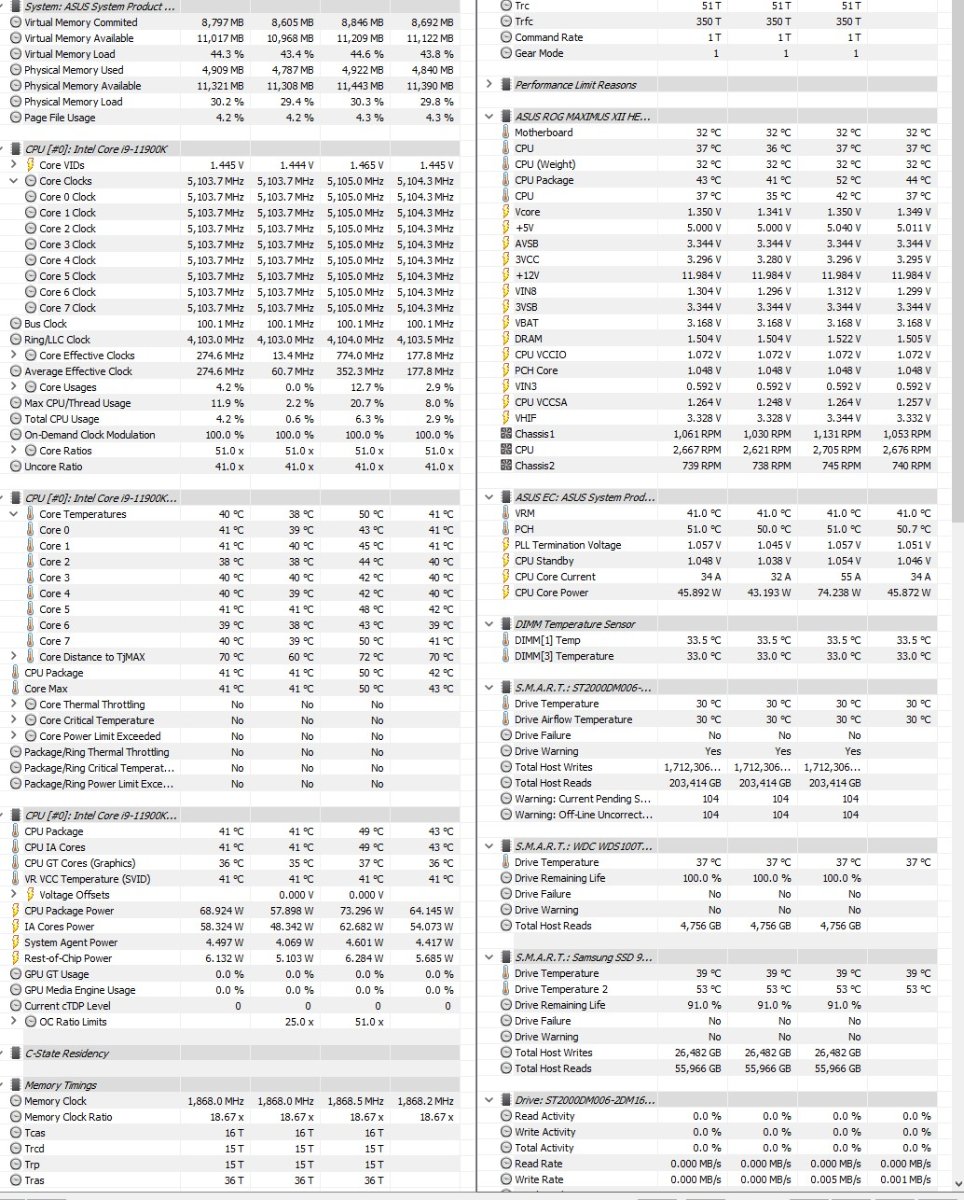This screenshot has height=1200, width=964.
Task: Collapse the DIMM Temperature Sensor section
Action: pos(489,624)
